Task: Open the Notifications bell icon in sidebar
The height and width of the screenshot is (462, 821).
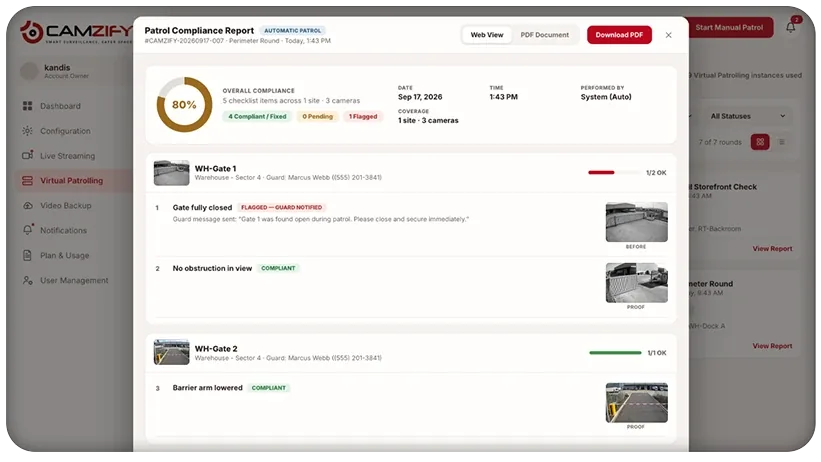Action: [x=28, y=230]
